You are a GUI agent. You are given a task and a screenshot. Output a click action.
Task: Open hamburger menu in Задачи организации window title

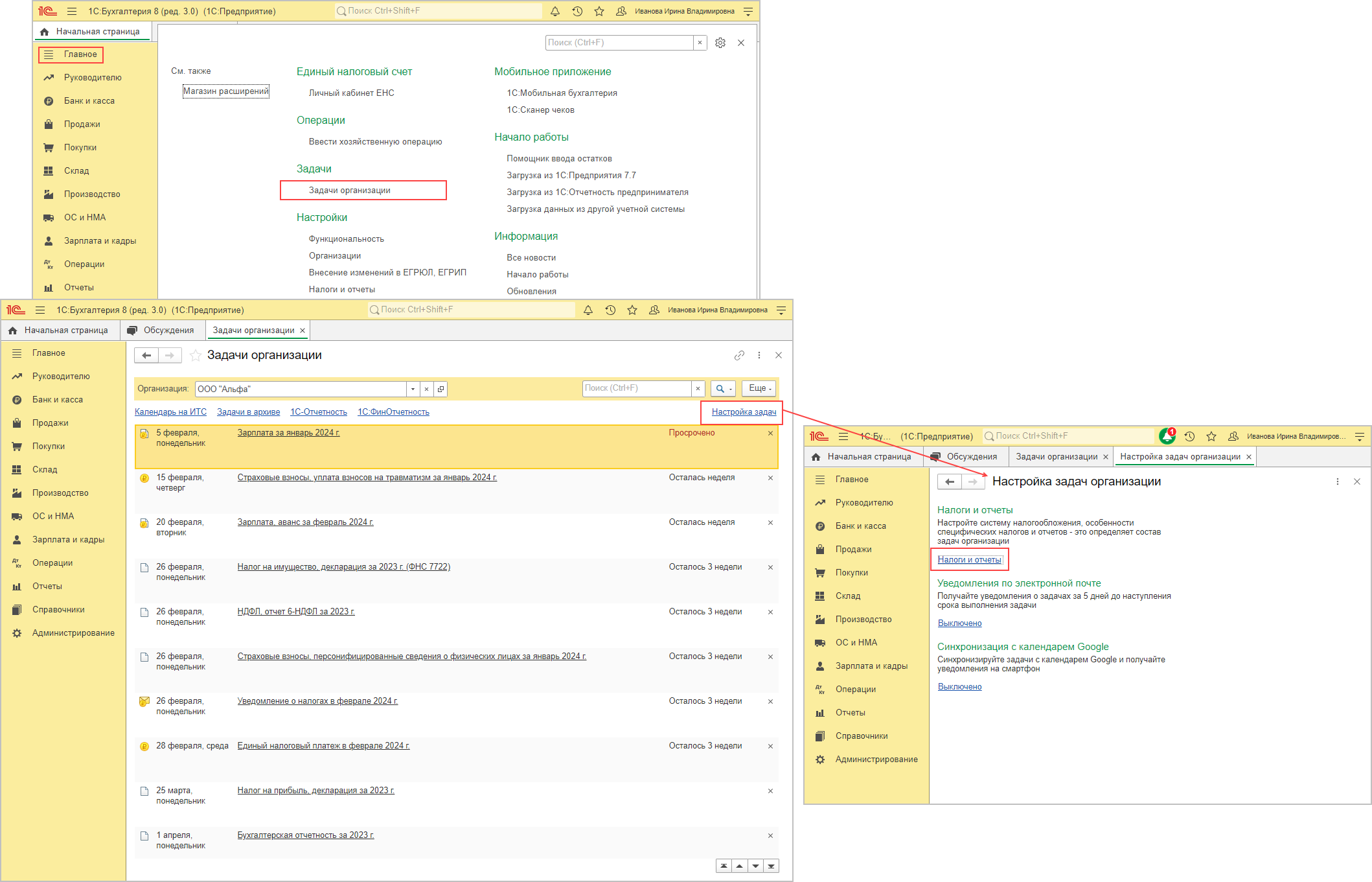[x=40, y=310]
